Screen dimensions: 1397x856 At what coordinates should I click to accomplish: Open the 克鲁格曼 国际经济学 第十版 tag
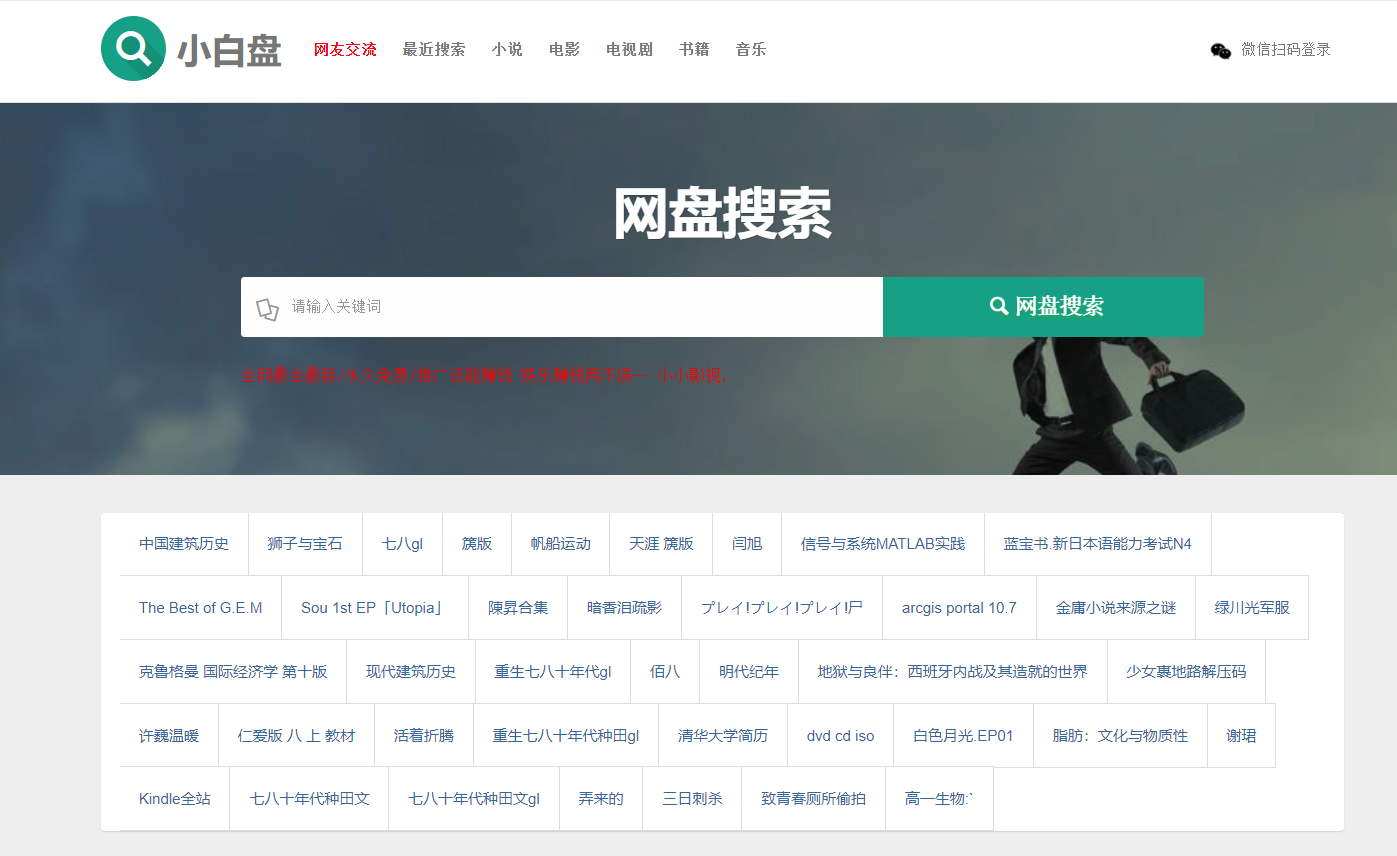click(233, 672)
